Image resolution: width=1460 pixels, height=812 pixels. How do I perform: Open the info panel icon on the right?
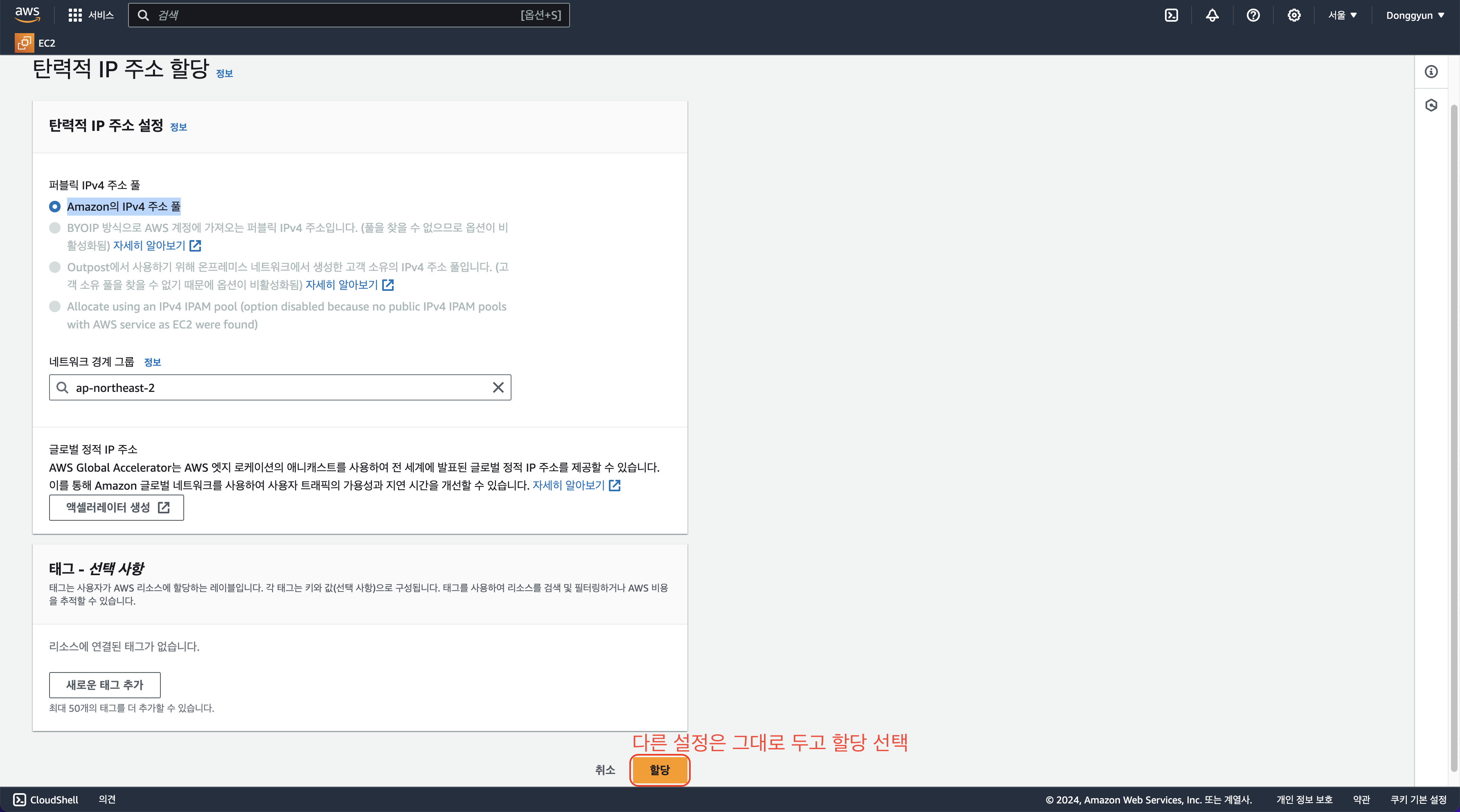coord(1431,72)
